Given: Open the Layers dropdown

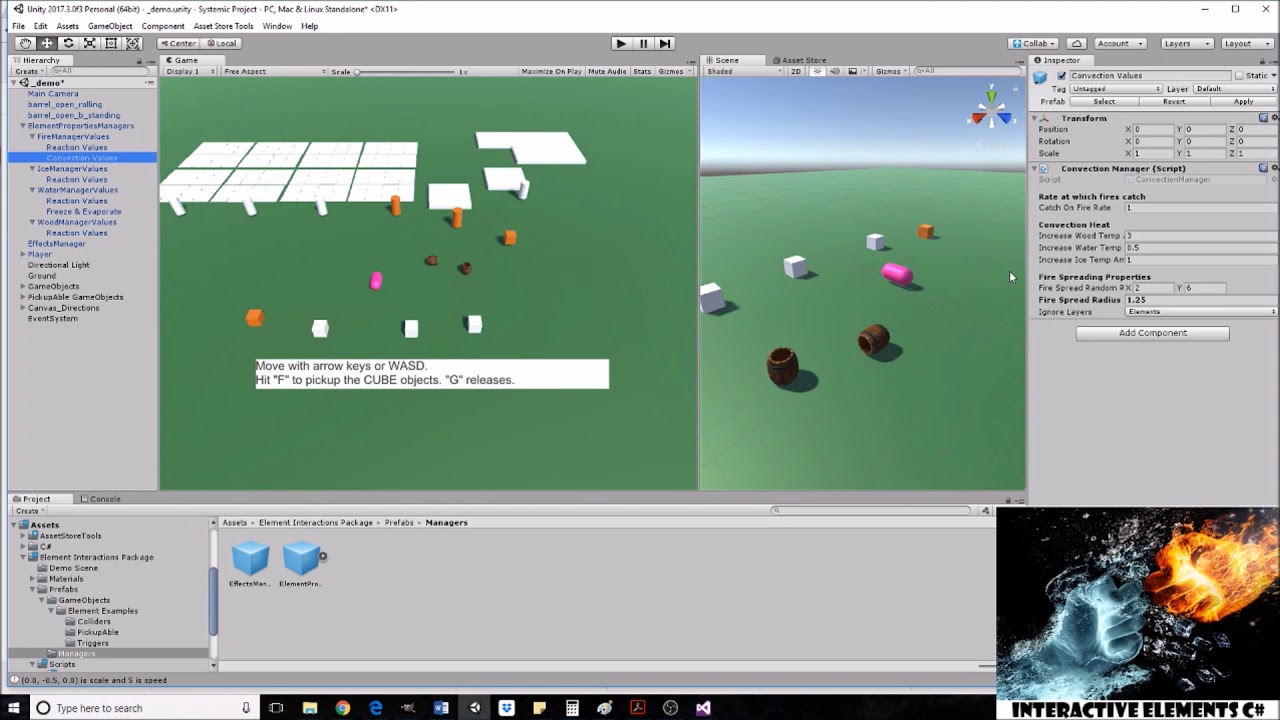Looking at the screenshot, I should [1188, 43].
